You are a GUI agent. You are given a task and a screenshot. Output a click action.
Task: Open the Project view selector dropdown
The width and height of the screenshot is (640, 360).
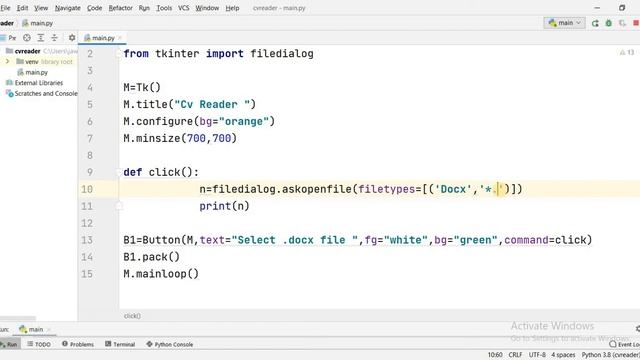pyautogui.click(x=8, y=38)
